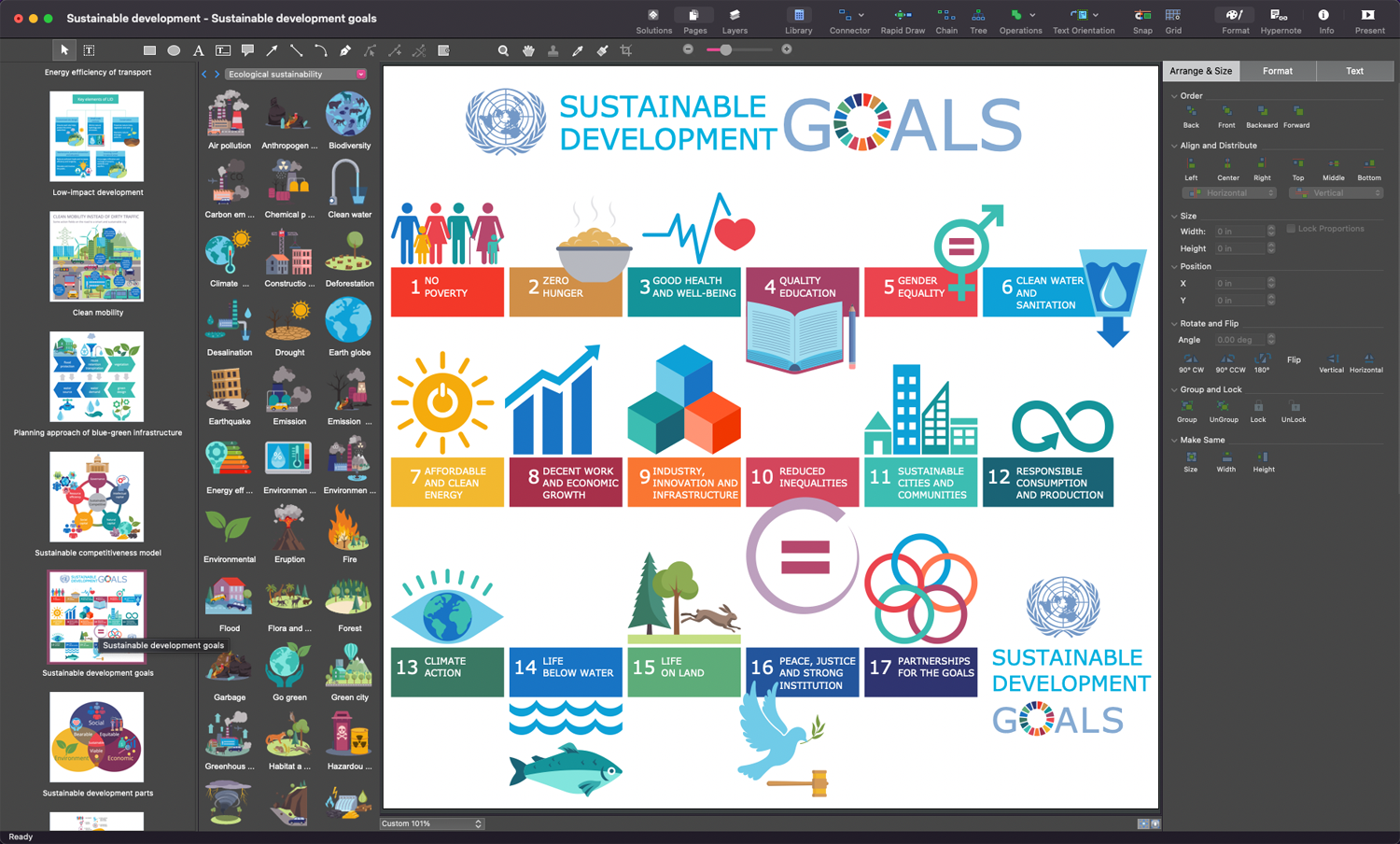Screen dimensions: 1400x844
Task: Collapse the Rotate and Flip section
Action: [1174, 324]
